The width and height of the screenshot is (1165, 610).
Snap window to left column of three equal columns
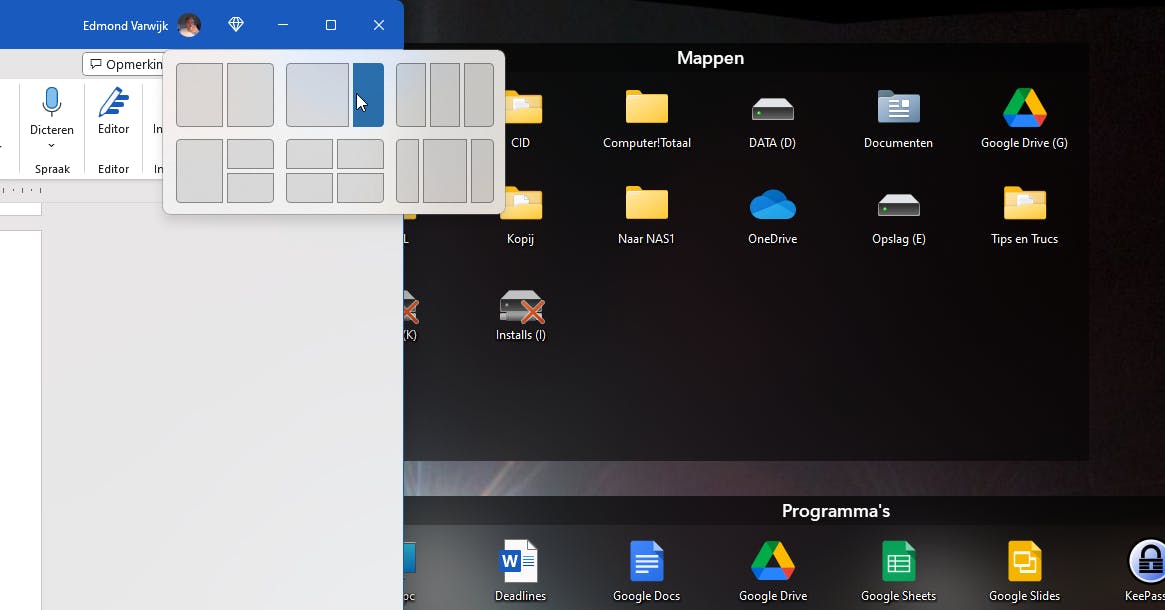pos(411,95)
